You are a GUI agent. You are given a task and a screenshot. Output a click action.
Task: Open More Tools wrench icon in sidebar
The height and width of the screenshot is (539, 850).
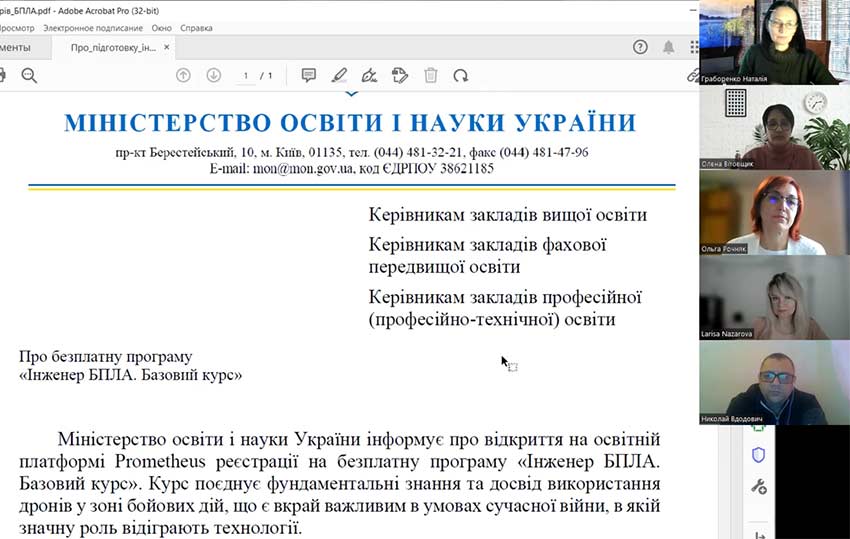[x=758, y=487]
